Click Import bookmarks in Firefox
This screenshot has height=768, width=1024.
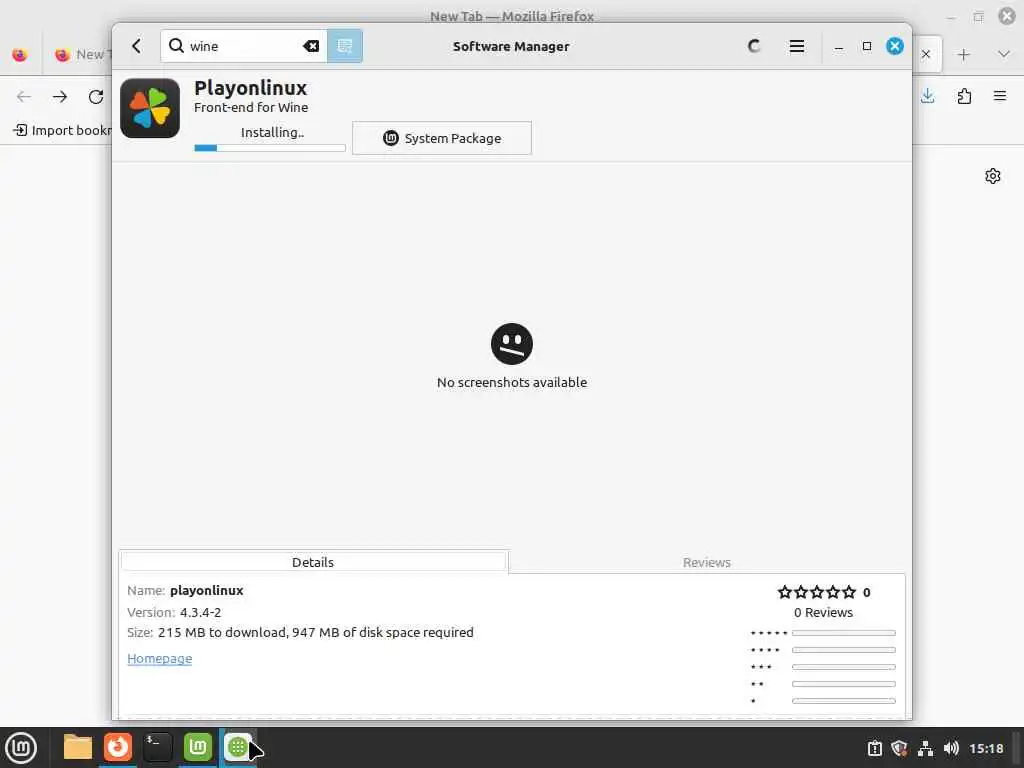63,130
